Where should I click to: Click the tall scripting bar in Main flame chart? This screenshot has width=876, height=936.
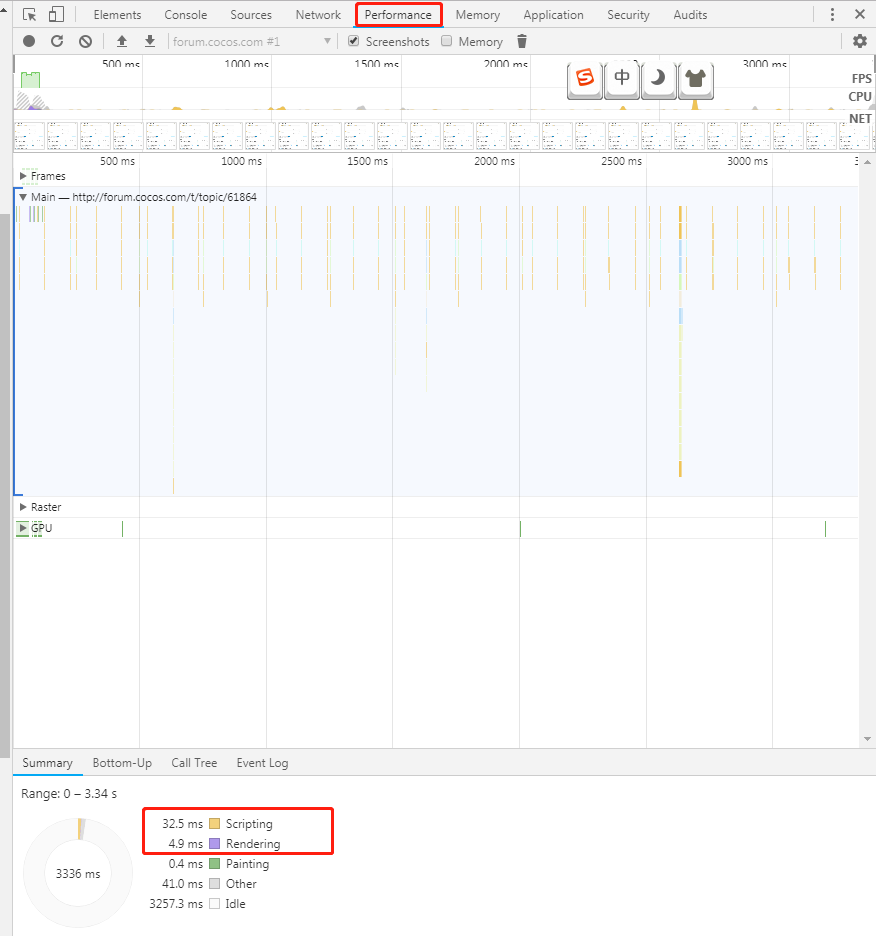[x=680, y=340]
